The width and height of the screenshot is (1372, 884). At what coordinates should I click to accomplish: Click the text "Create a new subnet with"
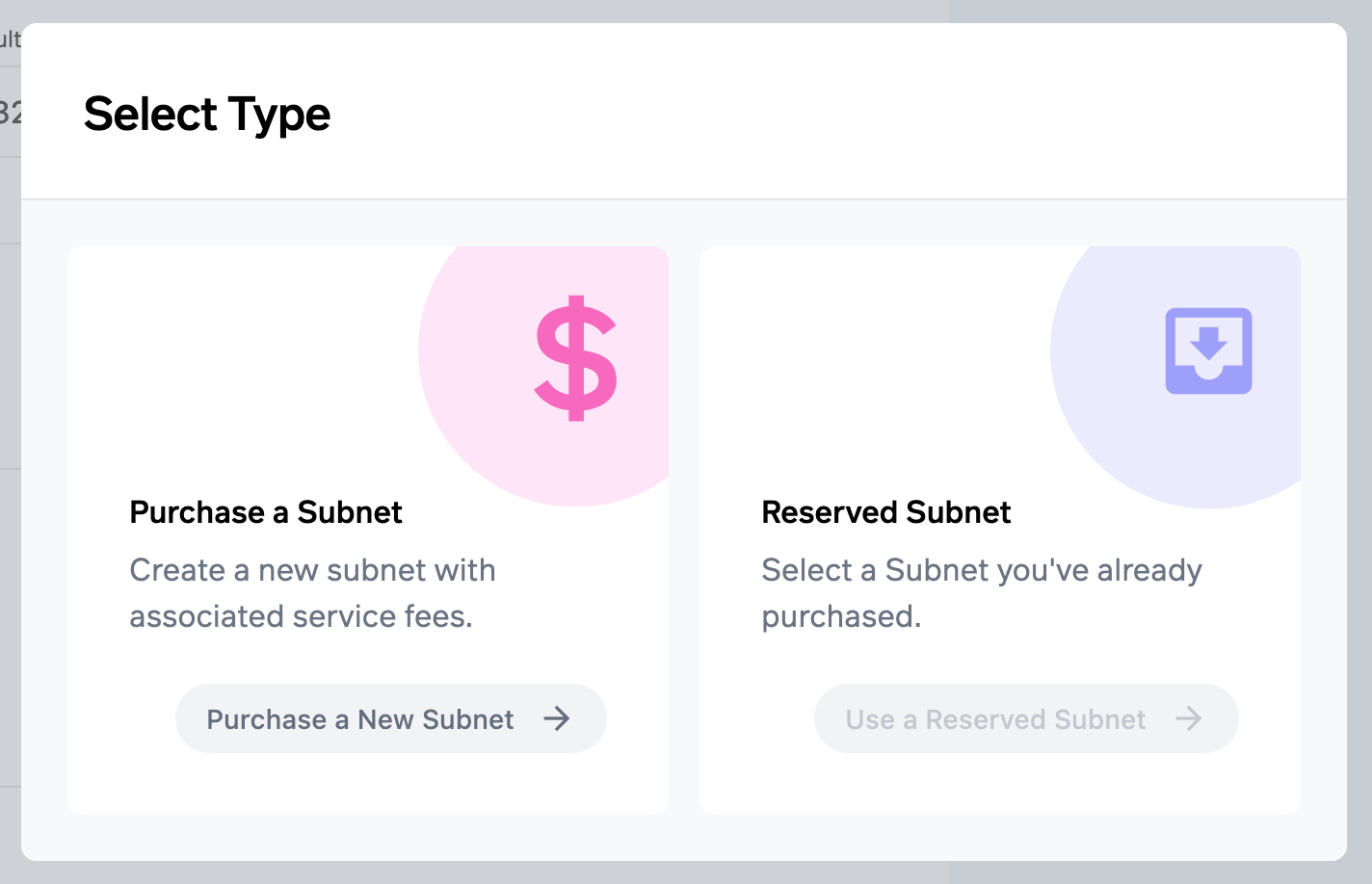click(312, 570)
